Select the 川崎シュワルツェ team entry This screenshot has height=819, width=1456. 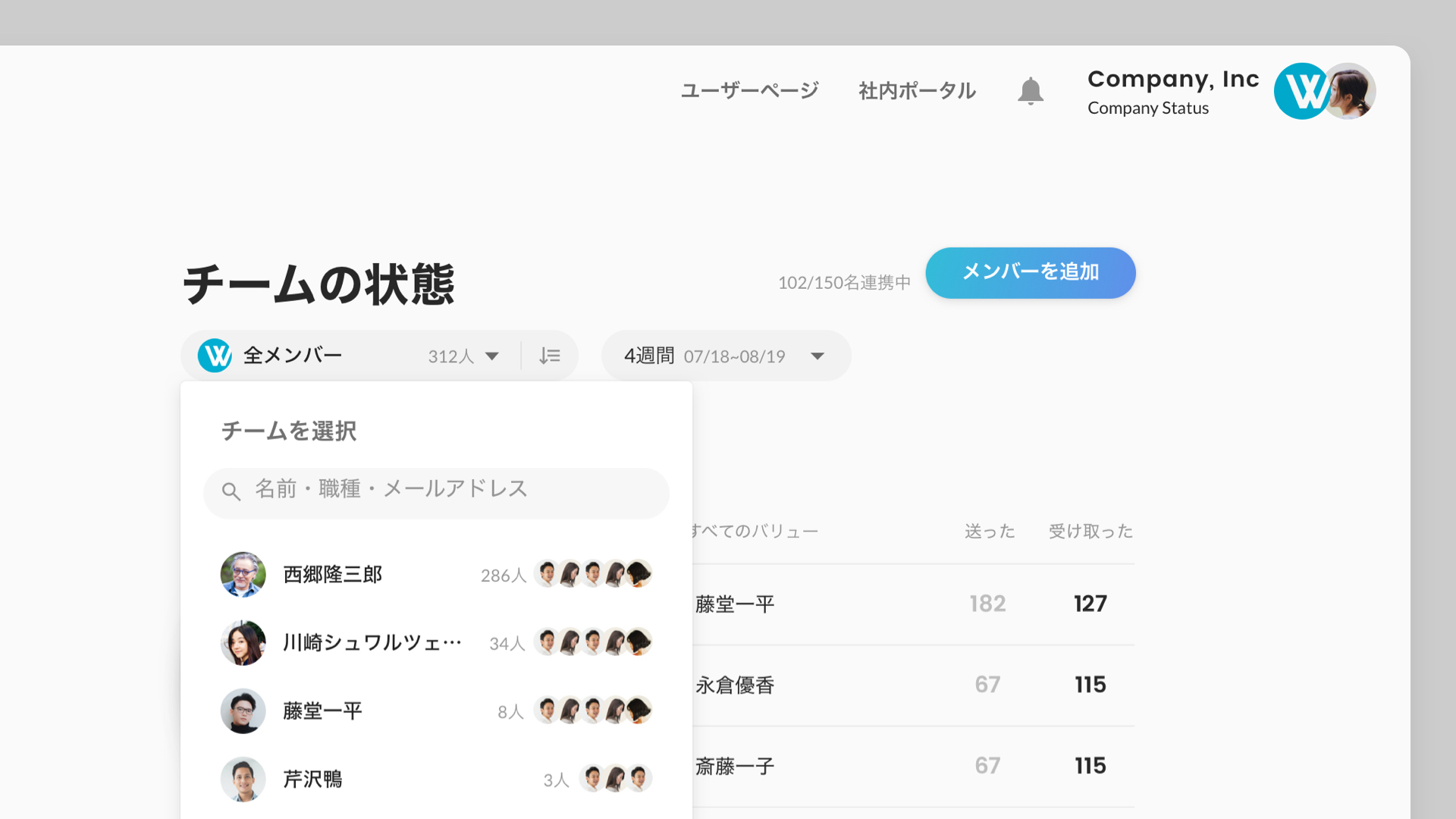point(436,642)
